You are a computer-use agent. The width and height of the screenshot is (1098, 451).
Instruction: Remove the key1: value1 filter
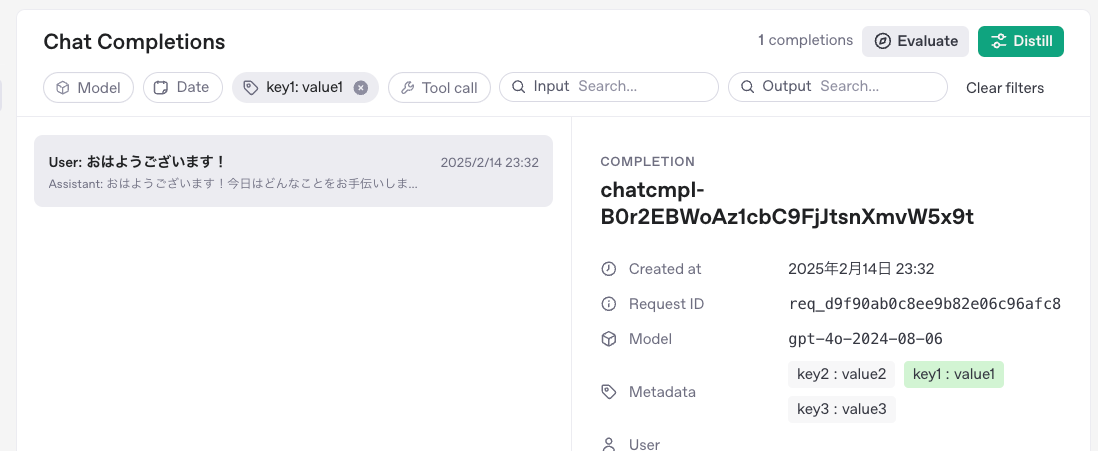coord(361,88)
